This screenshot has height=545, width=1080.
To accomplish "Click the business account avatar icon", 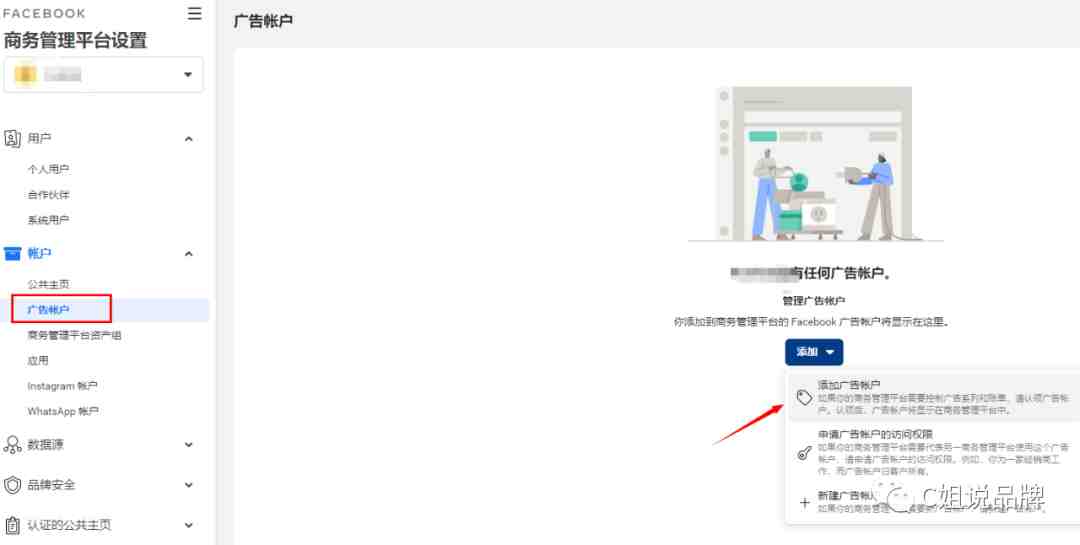I will [25, 74].
